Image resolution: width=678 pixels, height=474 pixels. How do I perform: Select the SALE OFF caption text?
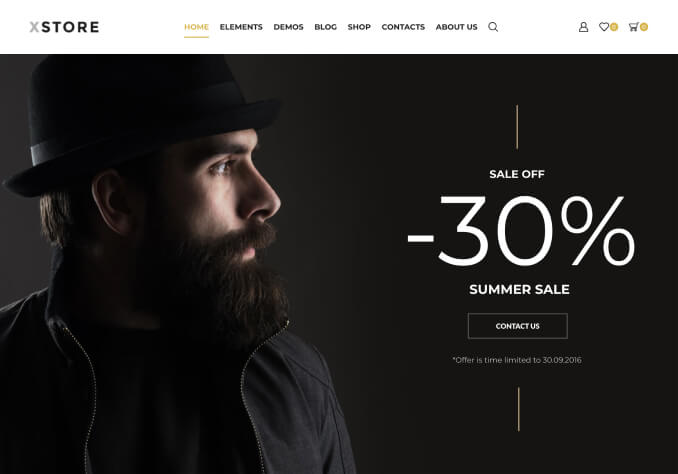pos(517,174)
